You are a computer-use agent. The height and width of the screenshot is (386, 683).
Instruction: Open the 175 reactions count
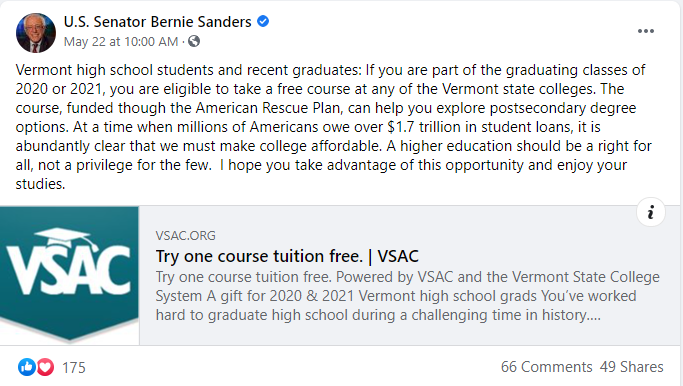[74, 368]
